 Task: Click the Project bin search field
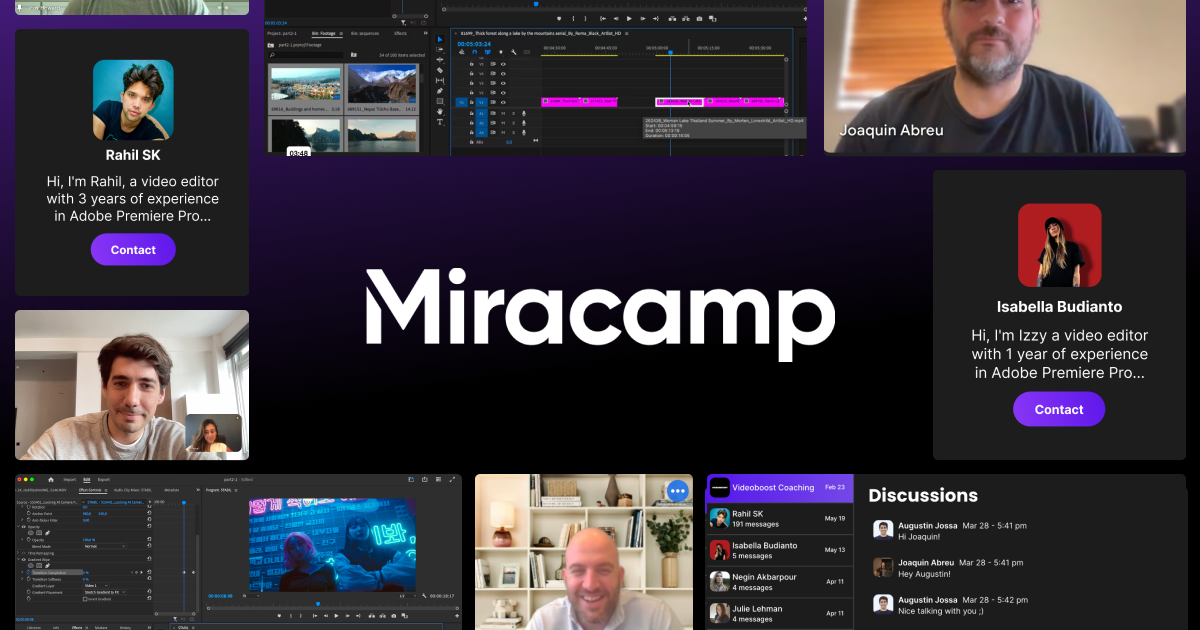click(x=306, y=55)
